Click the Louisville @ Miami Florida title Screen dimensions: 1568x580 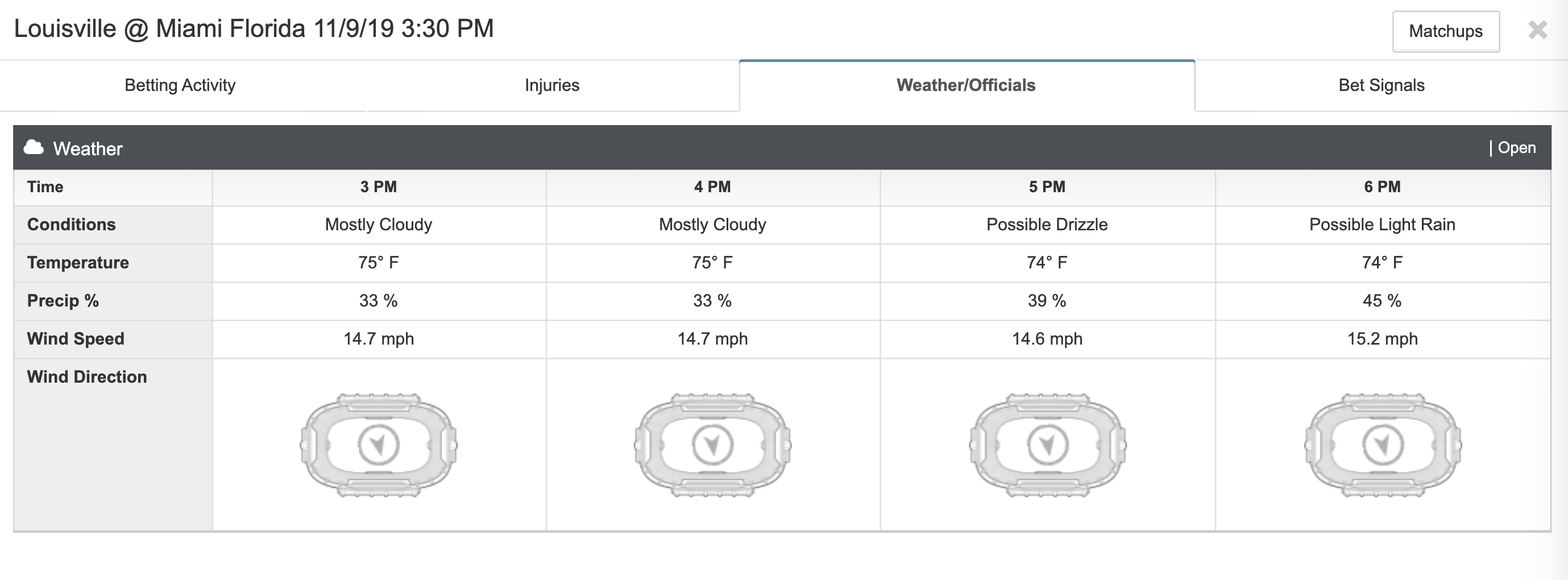[254, 28]
